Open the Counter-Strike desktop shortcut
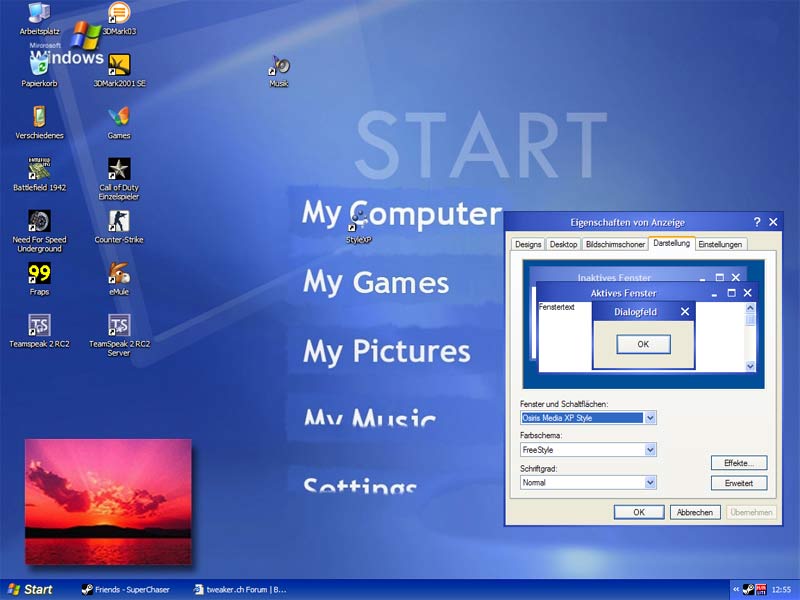Screen dimensions: 800x600 click(x=119, y=222)
